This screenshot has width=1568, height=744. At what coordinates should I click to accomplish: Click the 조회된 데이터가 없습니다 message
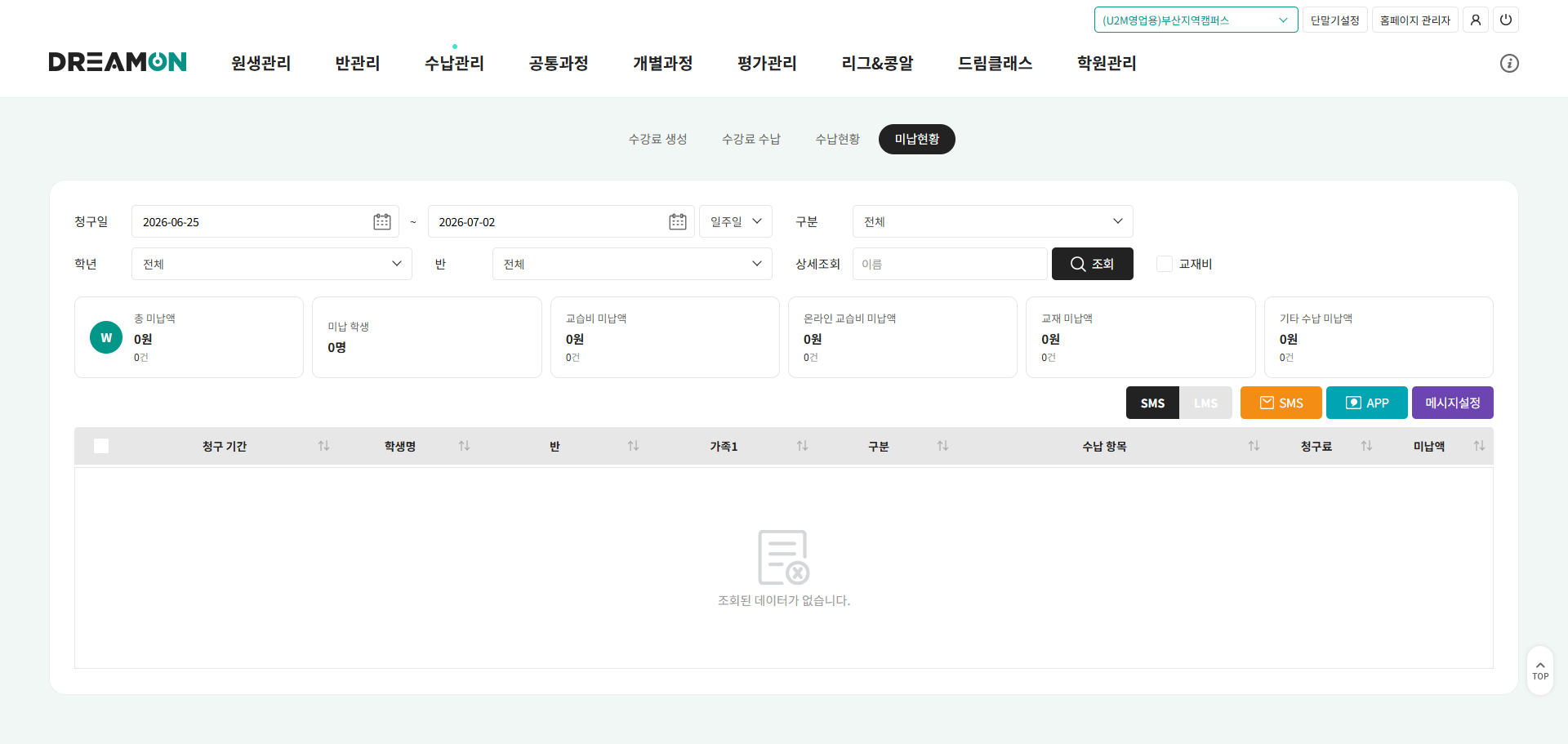click(x=784, y=600)
